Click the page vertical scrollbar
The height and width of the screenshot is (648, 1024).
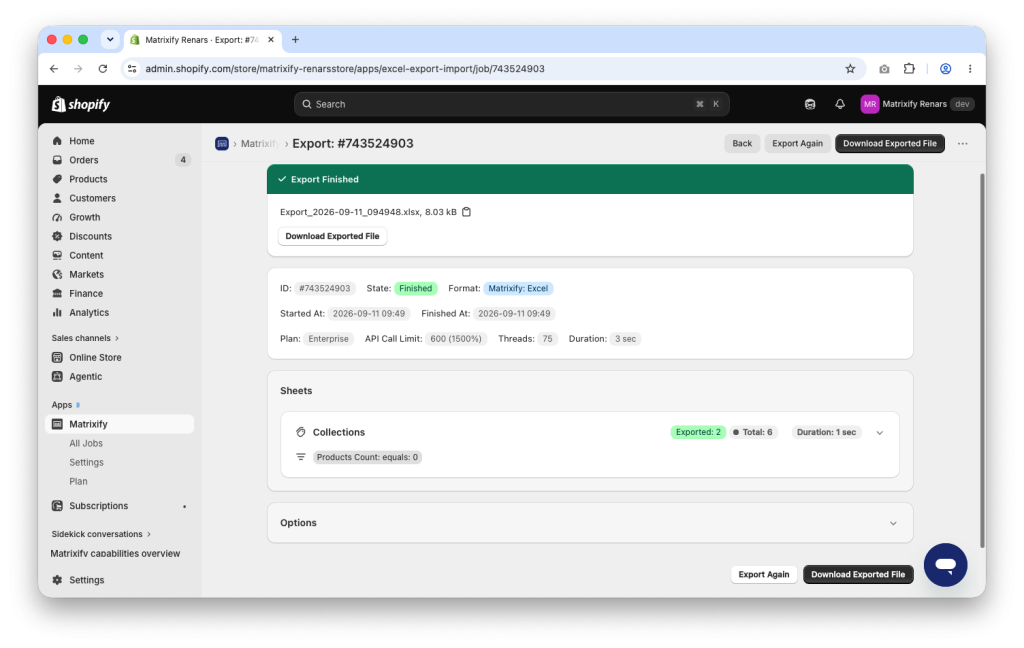[982, 360]
